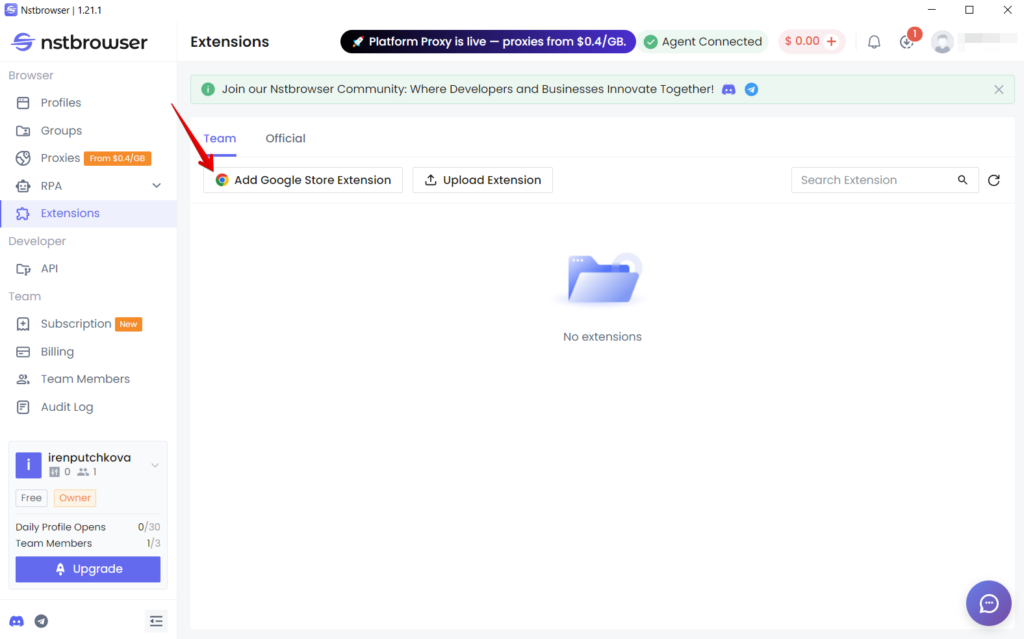Click the Groups folder icon

click(x=23, y=131)
